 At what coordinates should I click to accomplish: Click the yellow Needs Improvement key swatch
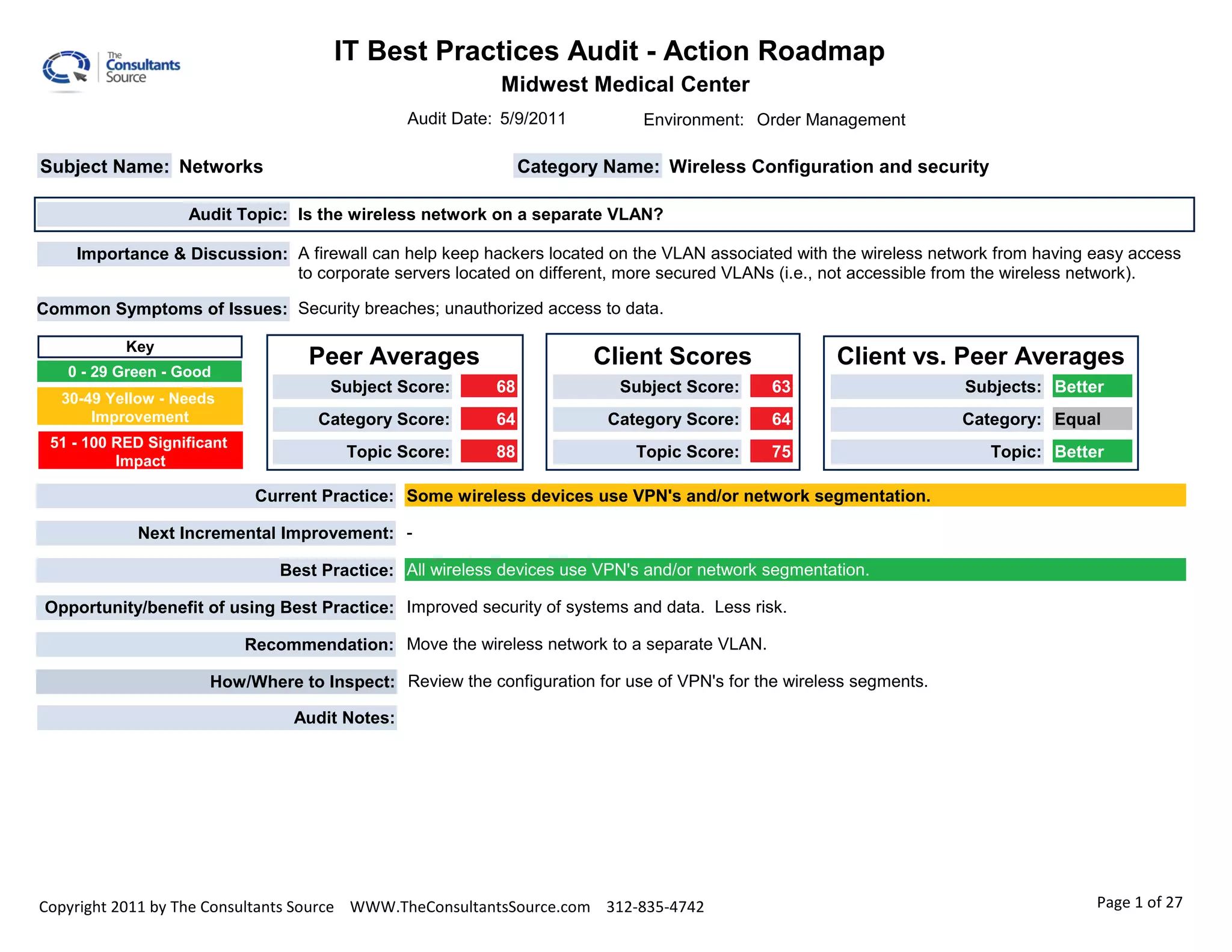point(140,407)
